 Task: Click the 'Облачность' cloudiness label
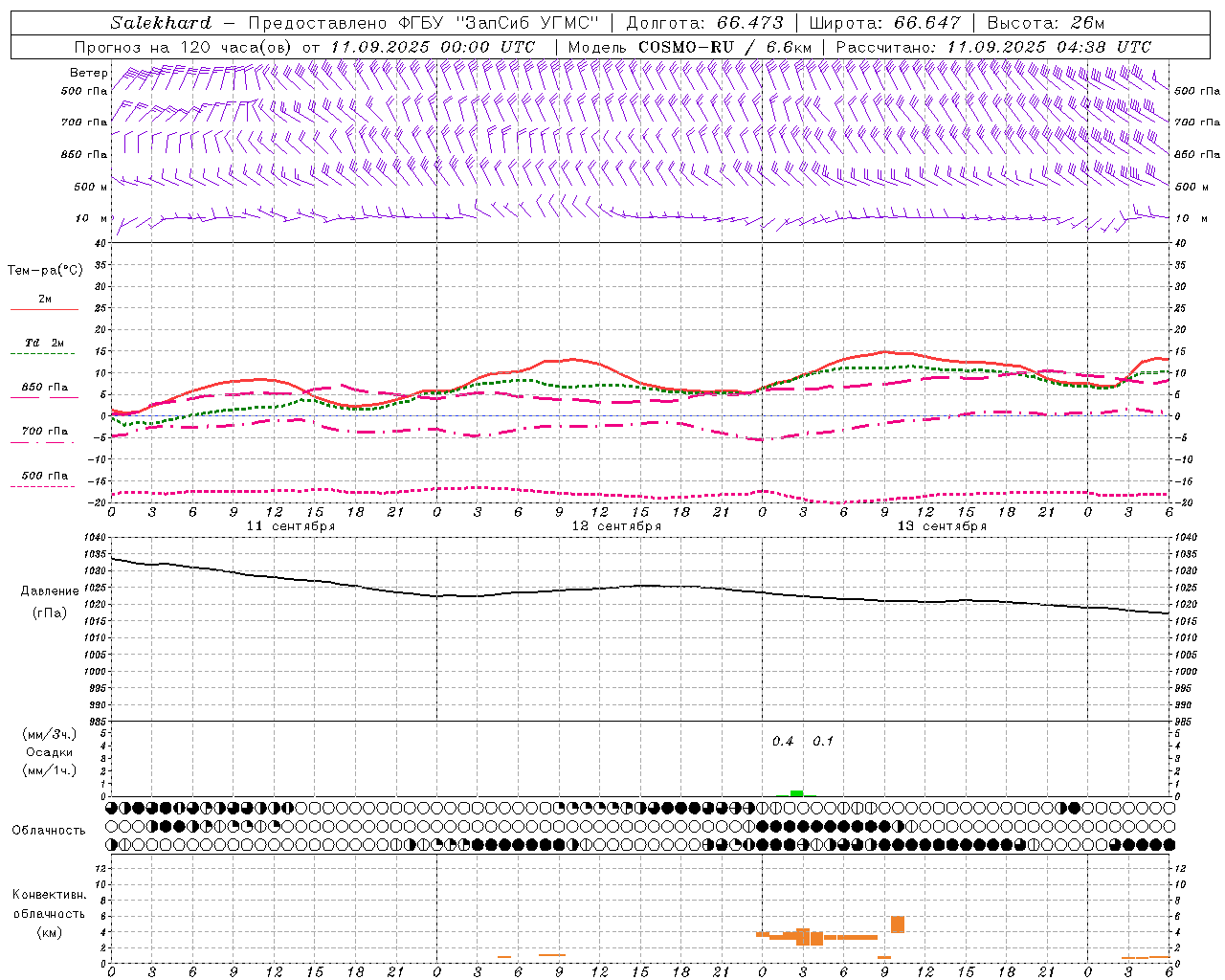(x=49, y=830)
